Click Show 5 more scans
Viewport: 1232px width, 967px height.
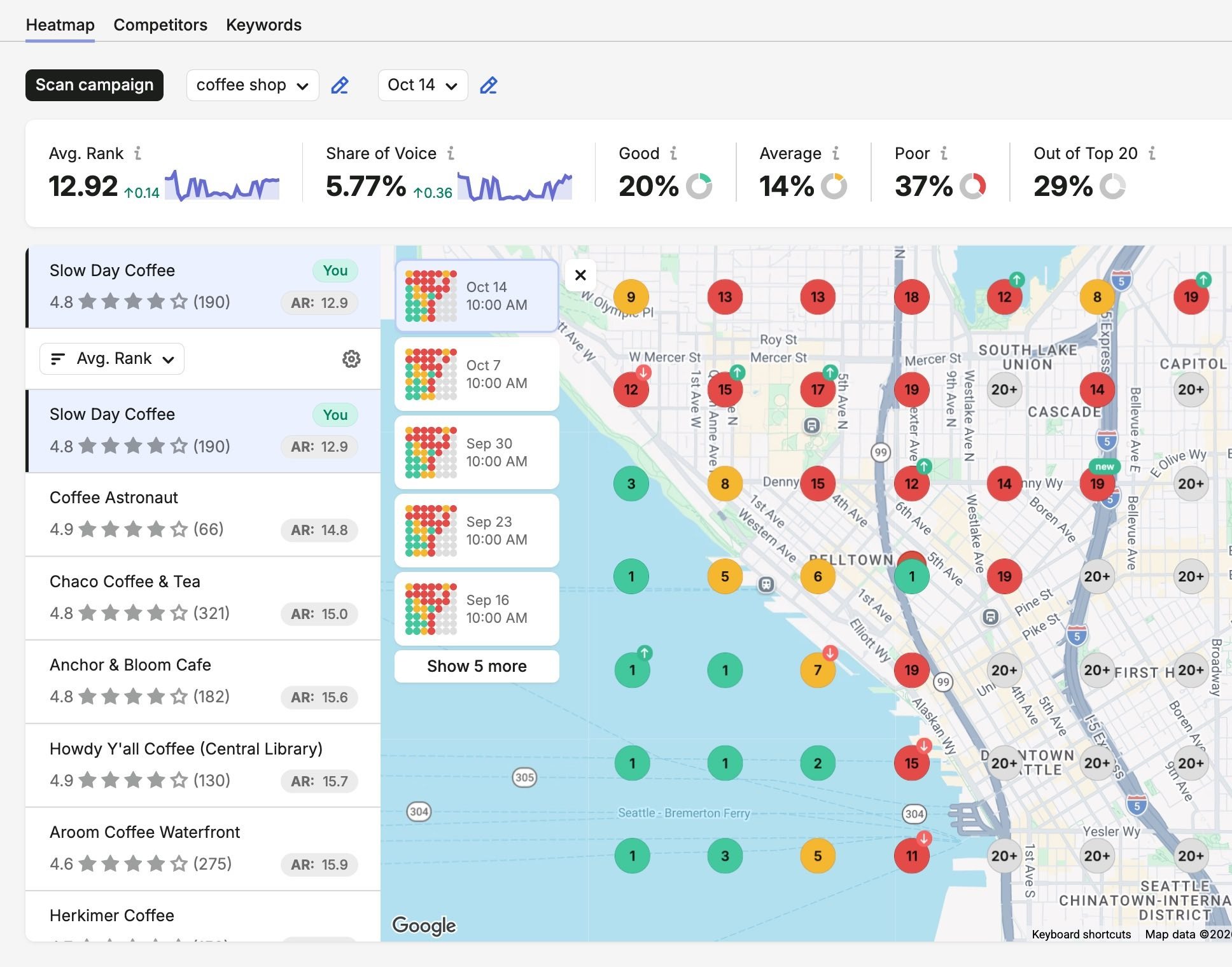tap(477, 666)
